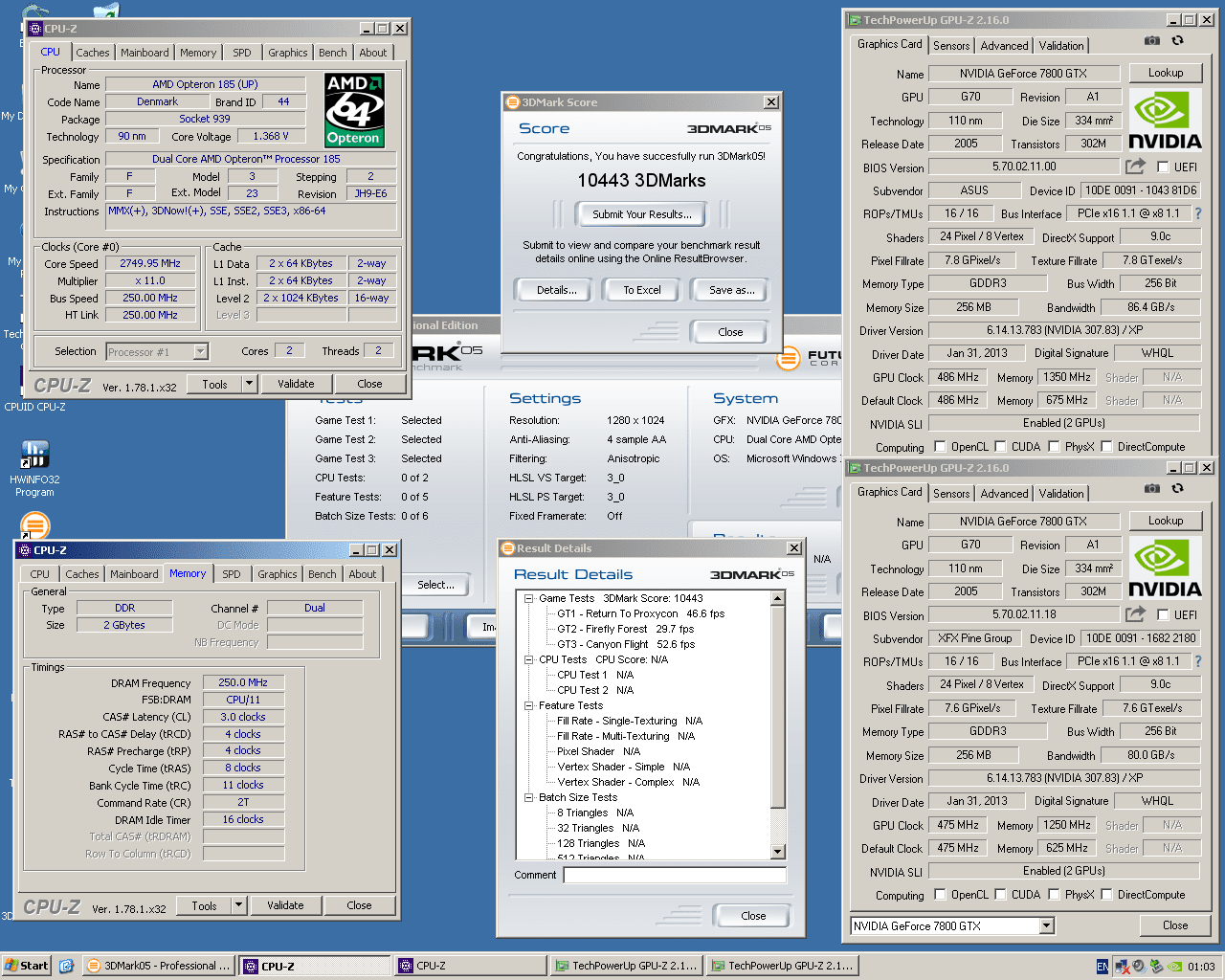
Task: Click GPU-Z title bar icon in top window
Action: point(856,20)
